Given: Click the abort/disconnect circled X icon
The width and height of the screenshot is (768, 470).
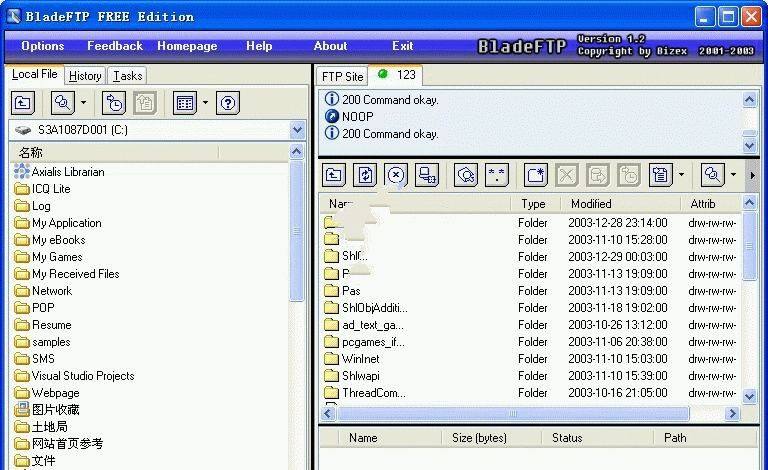Looking at the screenshot, I should (x=396, y=175).
